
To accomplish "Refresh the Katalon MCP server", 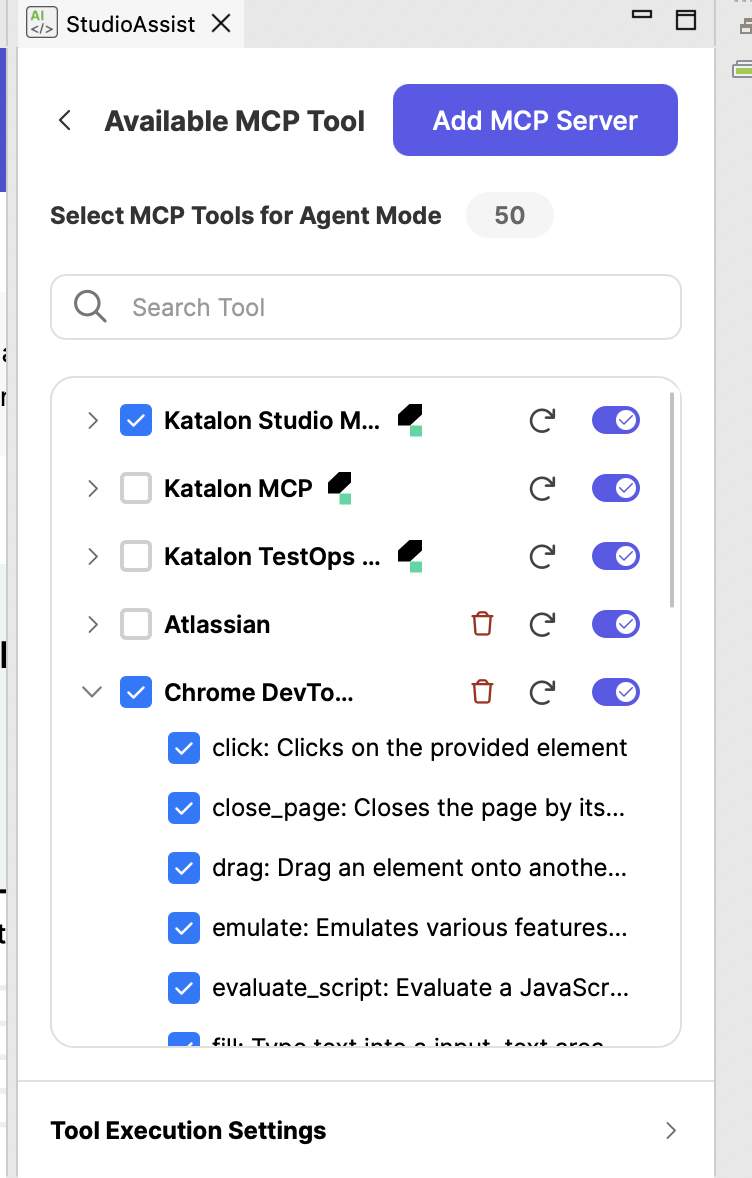I will pos(542,488).
